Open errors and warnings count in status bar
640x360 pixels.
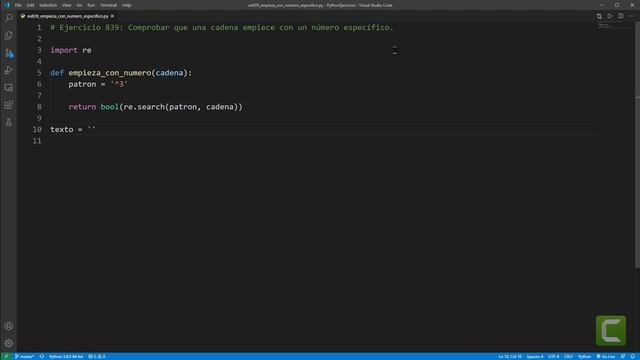tap(97, 356)
